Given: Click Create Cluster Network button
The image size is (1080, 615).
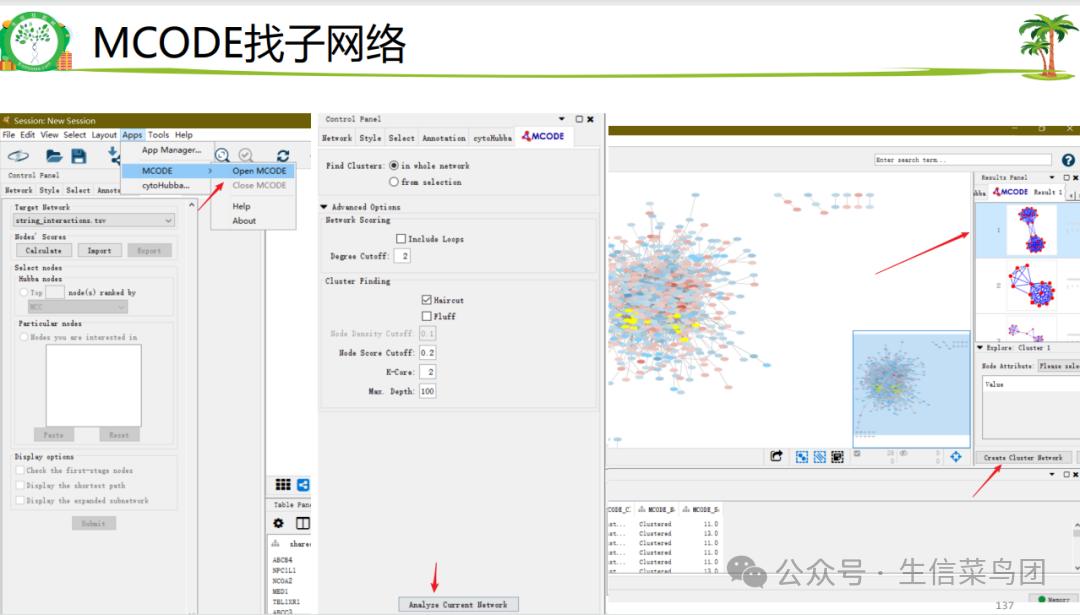Looking at the screenshot, I should coord(1023,457).
